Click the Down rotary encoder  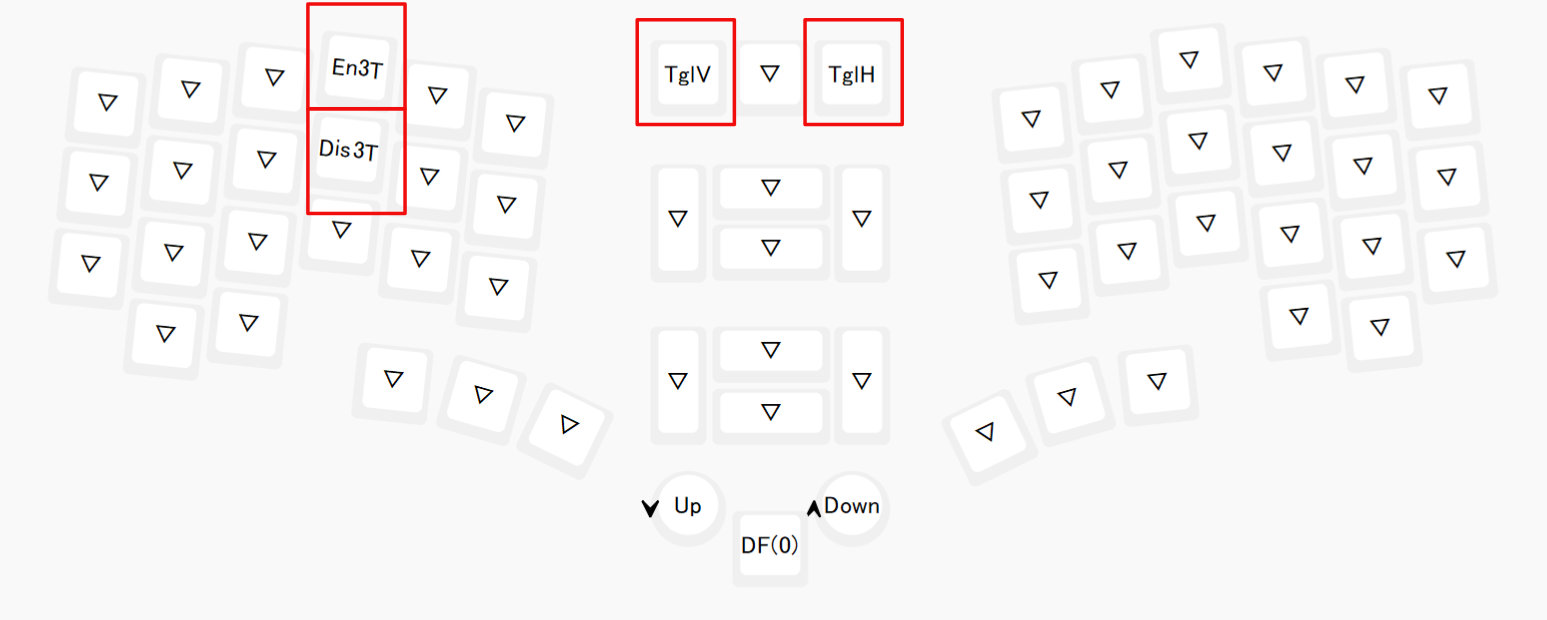(852, 506)
